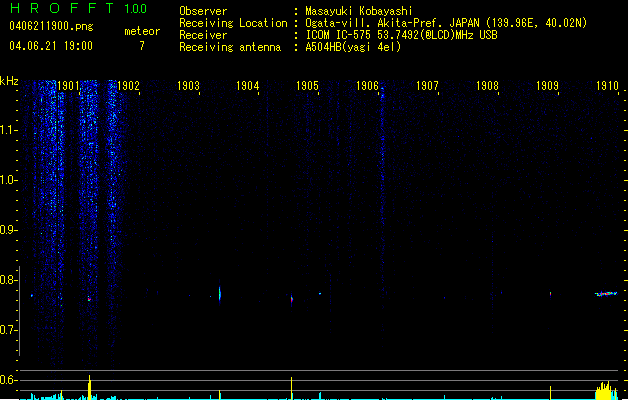629x400 pixels.
Task: Click the small echo just after 1909
Action: point(550,294)
